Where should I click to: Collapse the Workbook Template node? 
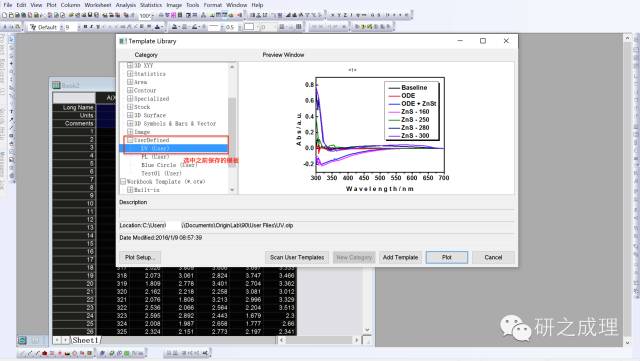coord(123,181)
